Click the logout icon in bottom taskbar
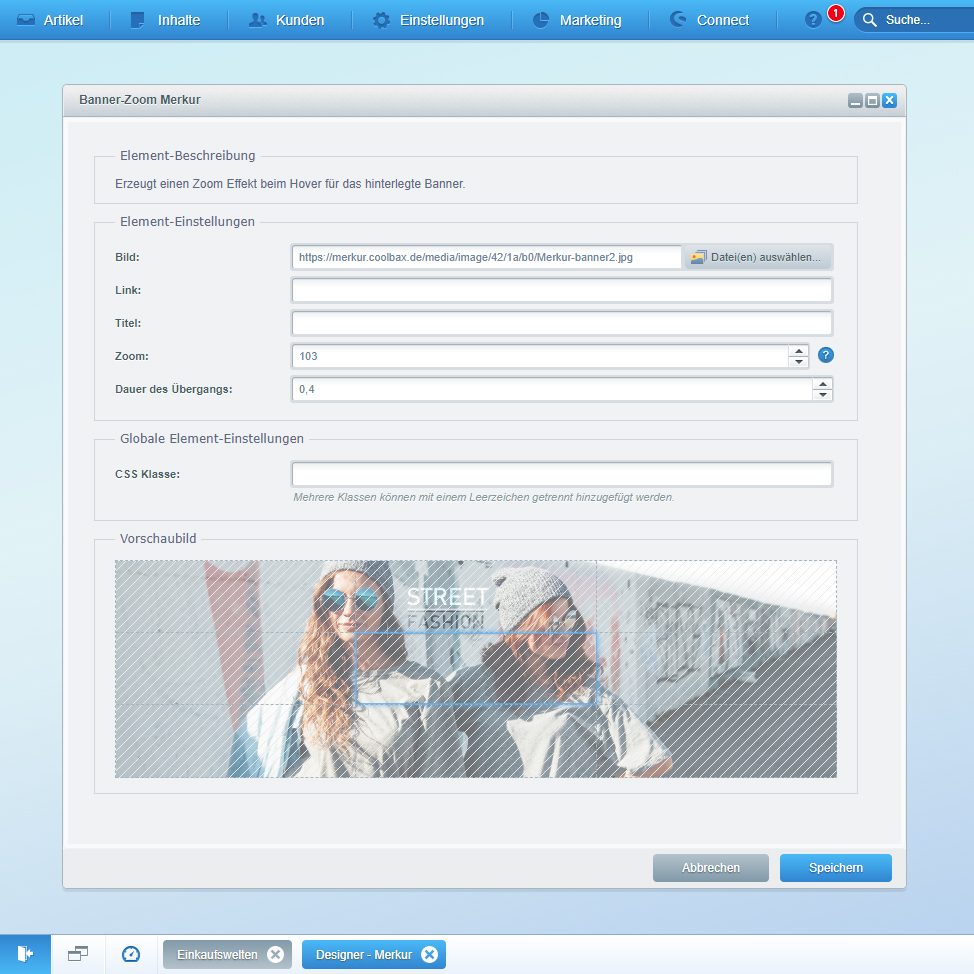This screenshot has height=974, width=974. coord(25,954)
